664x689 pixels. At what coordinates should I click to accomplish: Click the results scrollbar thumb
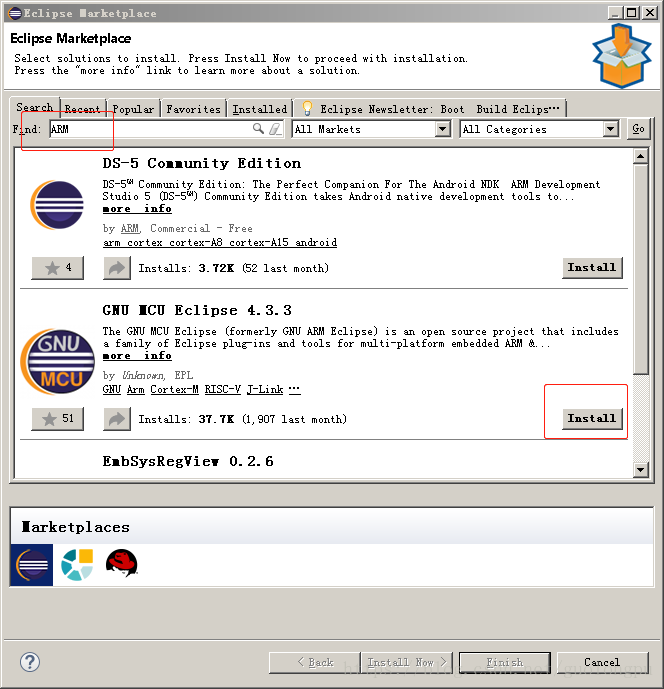click(x=640, y=269)
